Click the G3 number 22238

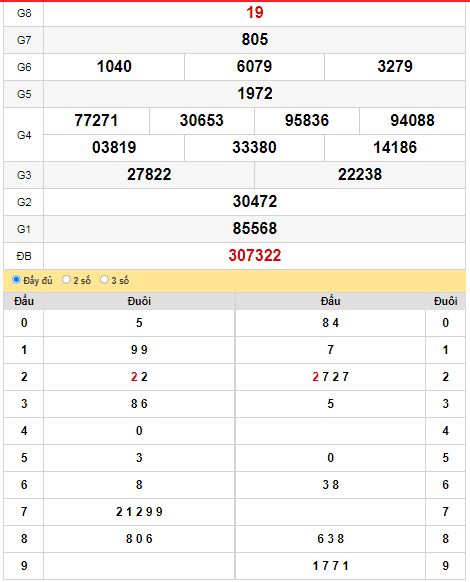[360, 175]
